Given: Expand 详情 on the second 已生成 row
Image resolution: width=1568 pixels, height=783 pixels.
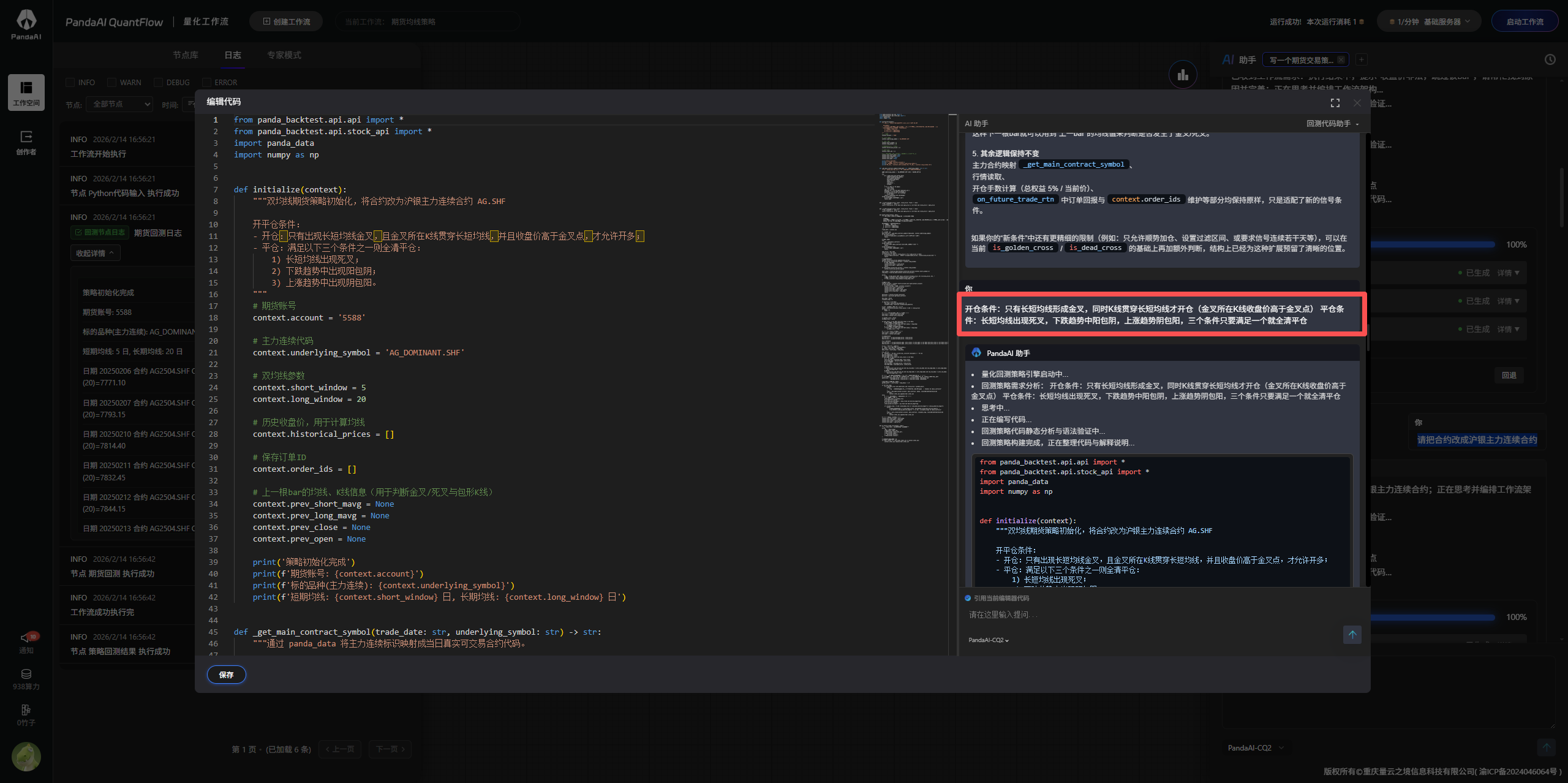Looking at the screenshot, I should tap(1508, 301).
